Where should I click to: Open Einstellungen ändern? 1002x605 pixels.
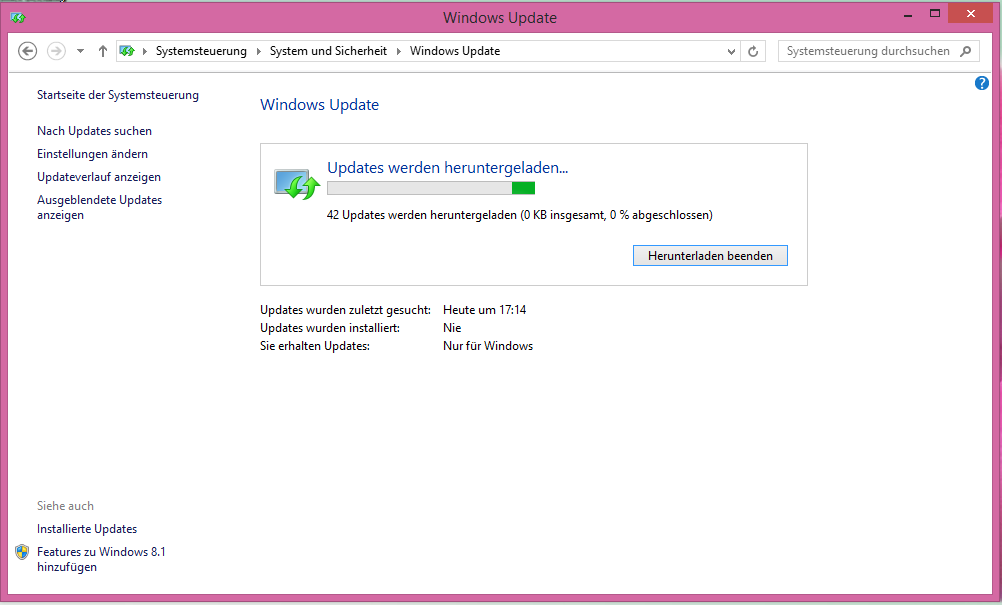point(93,154)
